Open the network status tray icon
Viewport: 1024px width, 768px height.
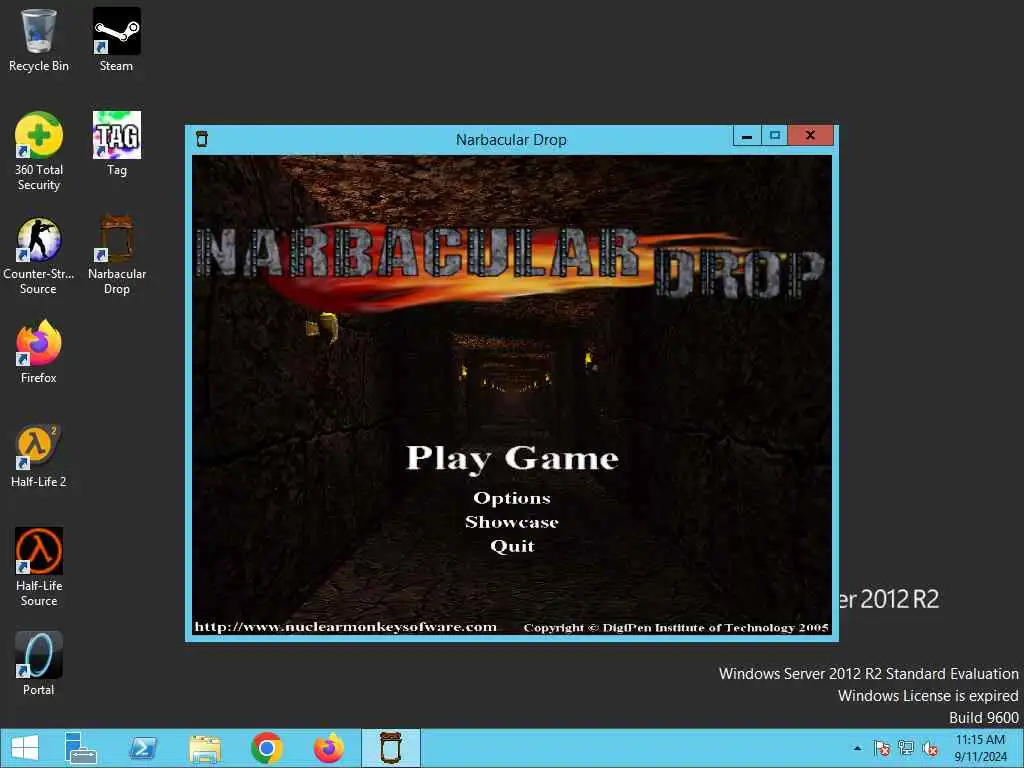906,748
